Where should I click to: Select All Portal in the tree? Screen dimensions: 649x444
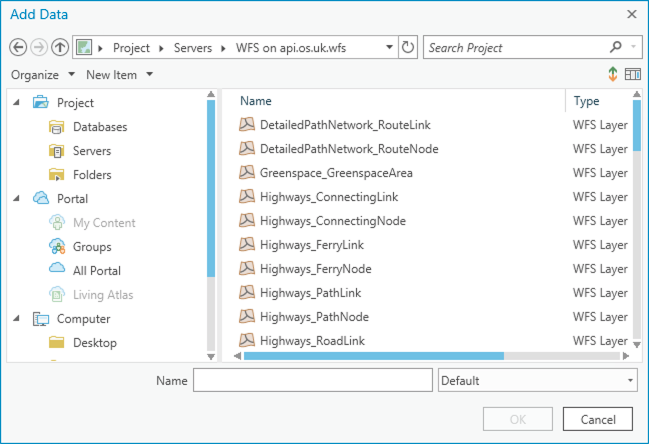[97, 271]
